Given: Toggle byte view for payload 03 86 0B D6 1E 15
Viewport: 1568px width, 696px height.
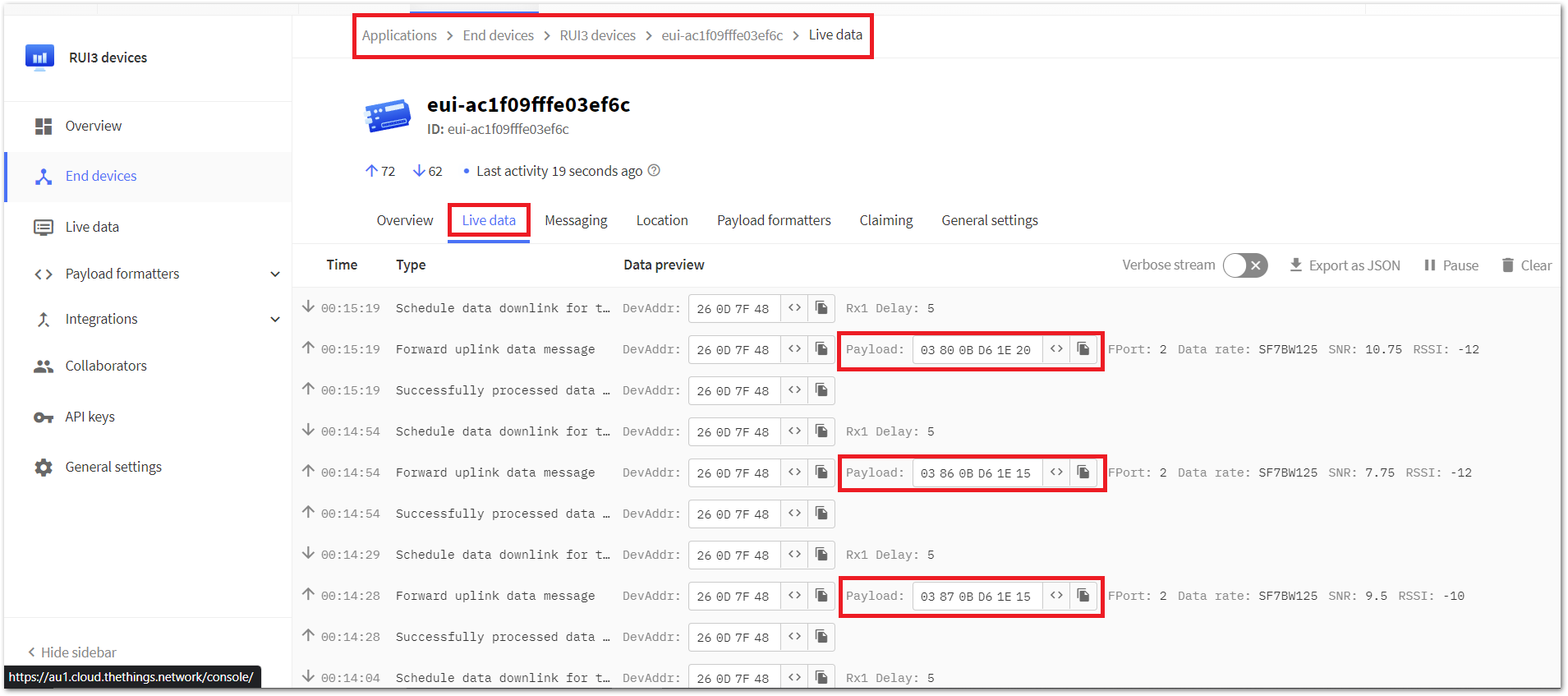Looking at the screenshot, I should tap(1056, 472).
